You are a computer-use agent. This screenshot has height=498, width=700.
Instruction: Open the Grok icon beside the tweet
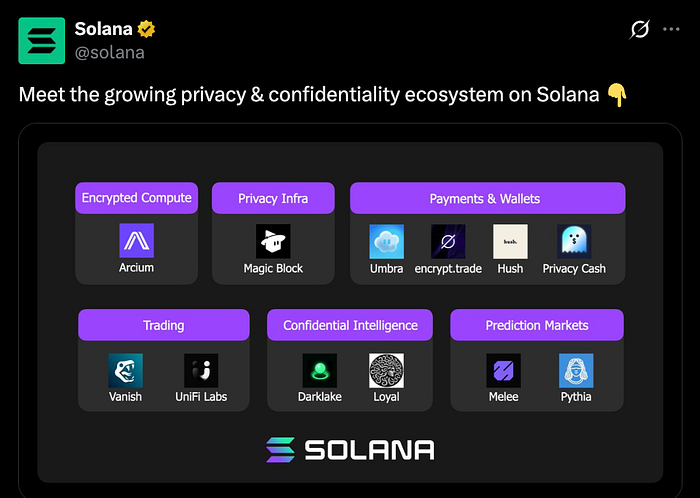click(639, 30)
